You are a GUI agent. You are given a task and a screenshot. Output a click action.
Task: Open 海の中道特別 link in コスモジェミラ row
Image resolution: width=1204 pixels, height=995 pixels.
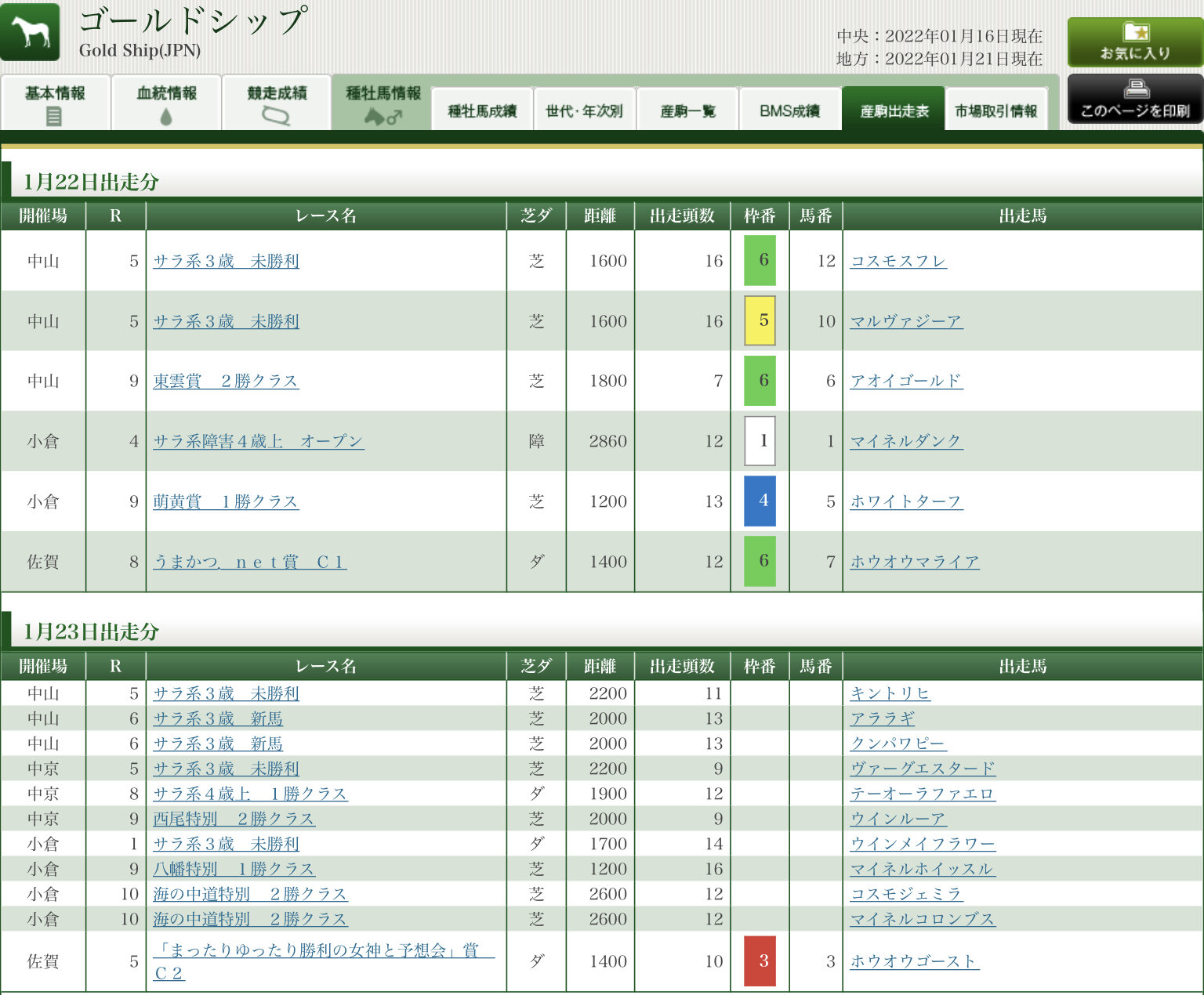click(x=250, y=894)
